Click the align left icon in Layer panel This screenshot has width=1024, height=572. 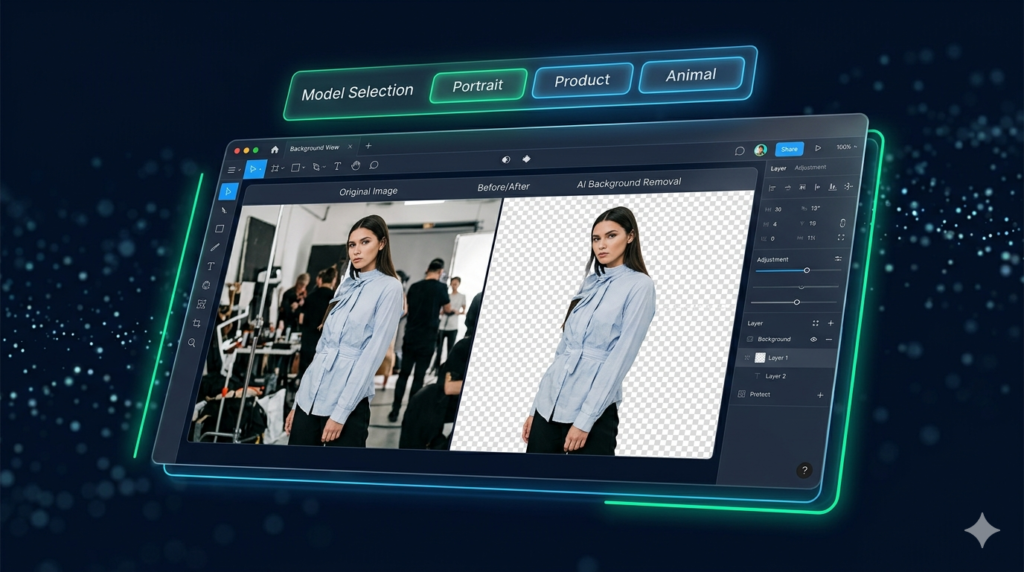[x=772, y=188]
